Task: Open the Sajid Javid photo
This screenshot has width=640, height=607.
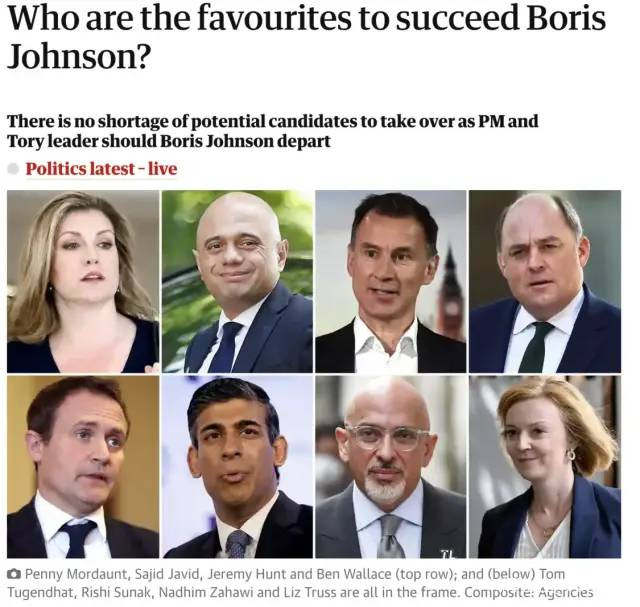Action: pyautogui.click(x=237, y=282)
